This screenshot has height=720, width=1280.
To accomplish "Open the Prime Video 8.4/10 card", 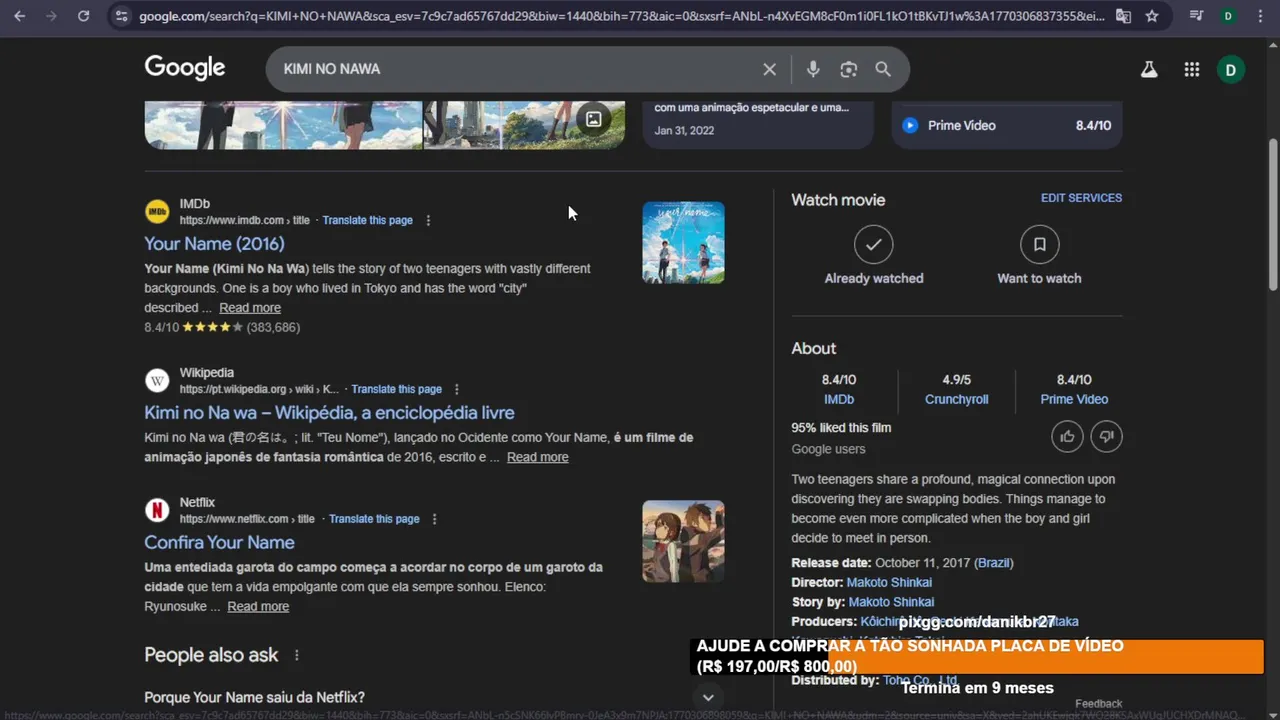I will 1006,125.
